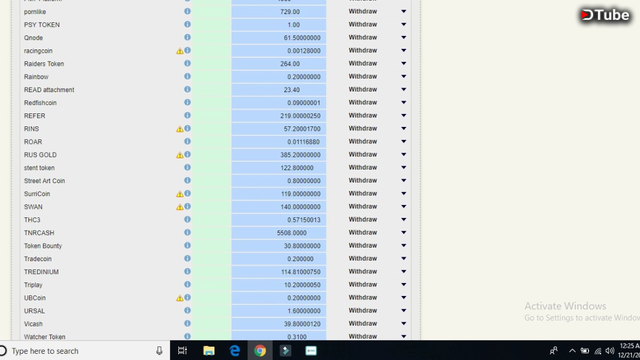Screen dimensions: 640x360
Task: Open Vicash info icon
Action: (x=187, y=324)
